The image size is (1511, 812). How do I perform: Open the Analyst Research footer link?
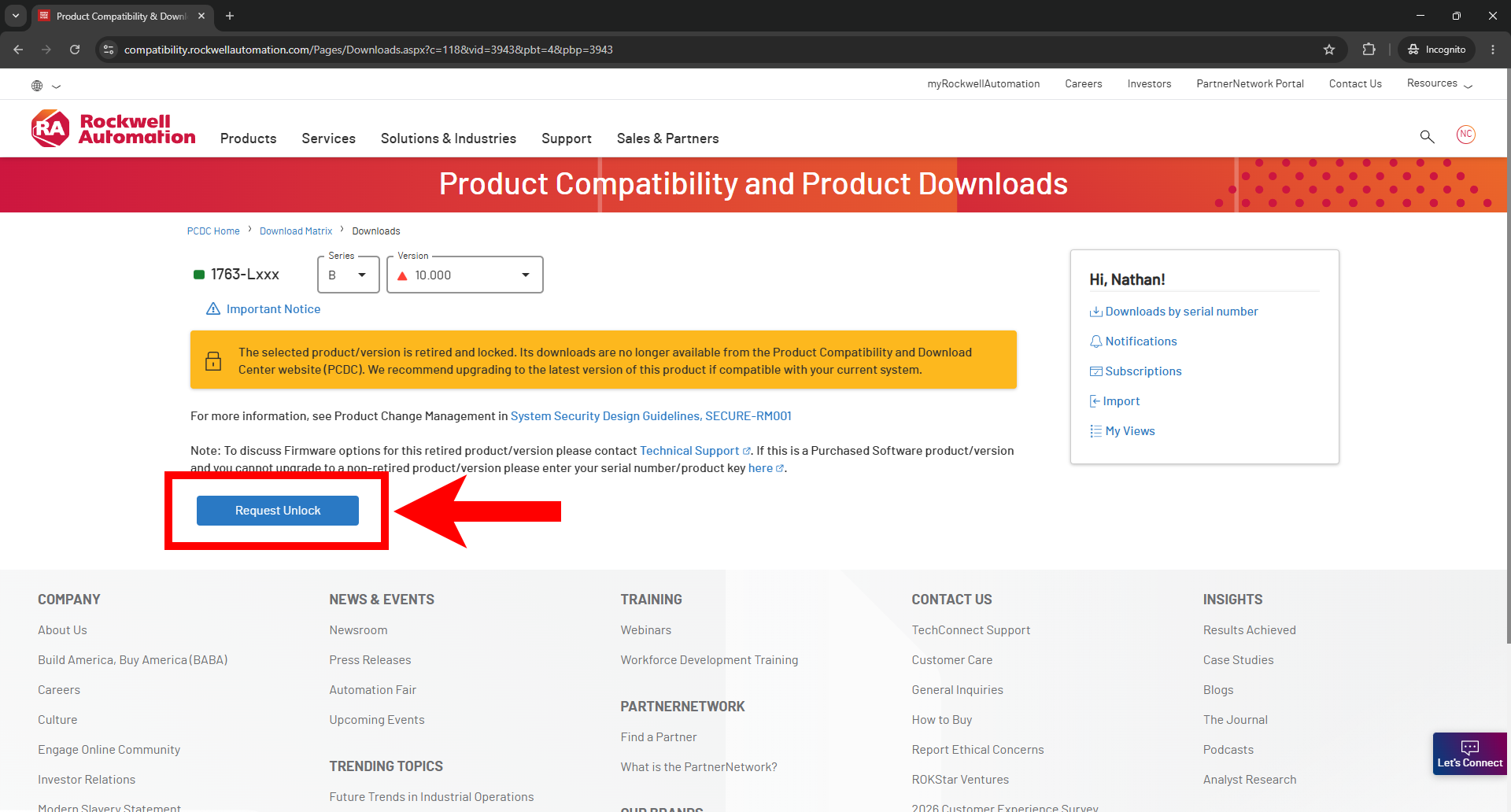click(1249, 780)
